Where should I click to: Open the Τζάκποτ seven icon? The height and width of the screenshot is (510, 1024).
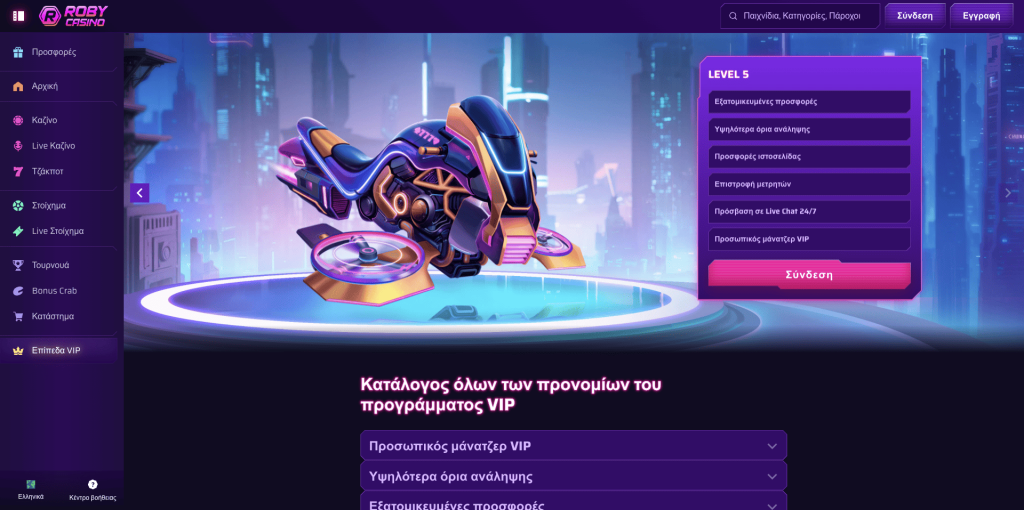click(x=18, y=171)
